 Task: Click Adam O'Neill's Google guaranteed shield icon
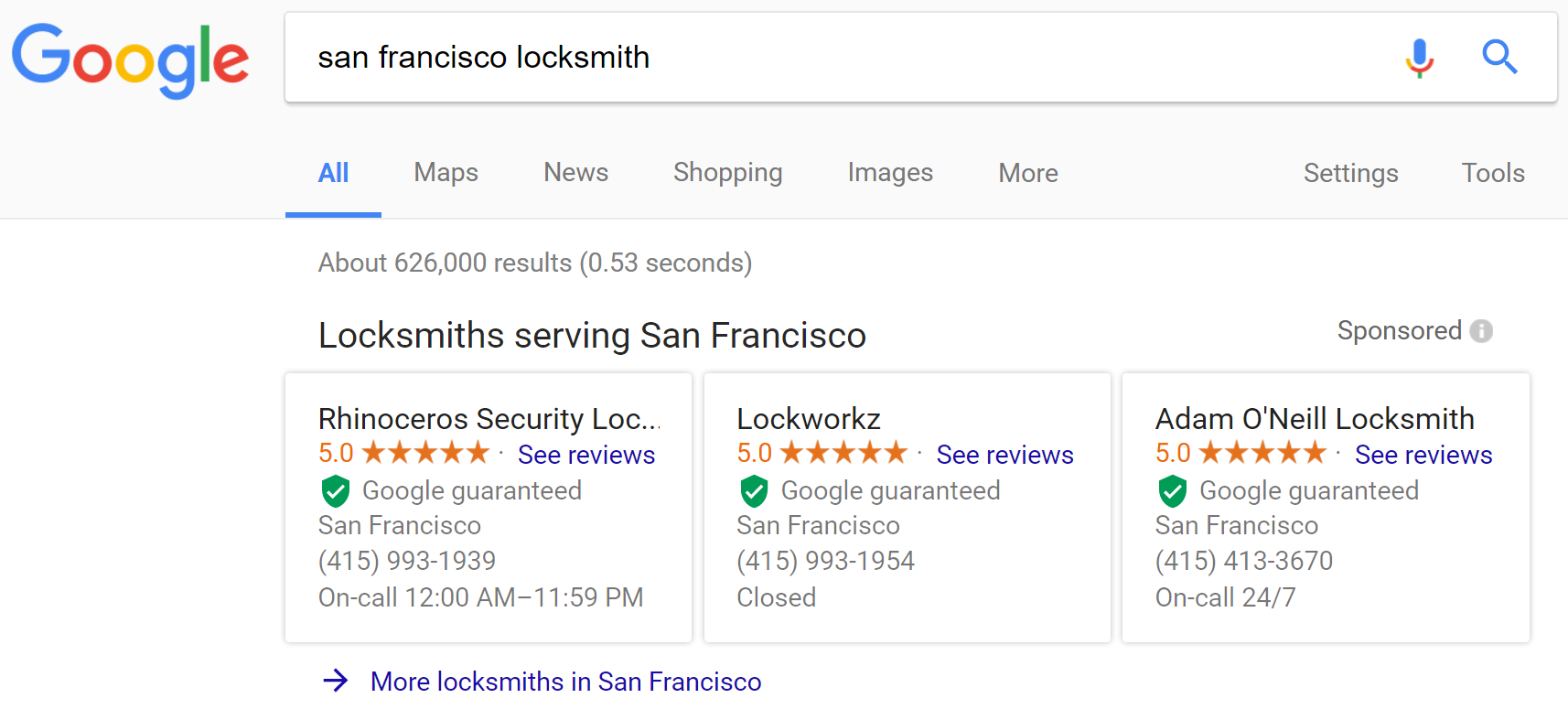[1172, 491]
